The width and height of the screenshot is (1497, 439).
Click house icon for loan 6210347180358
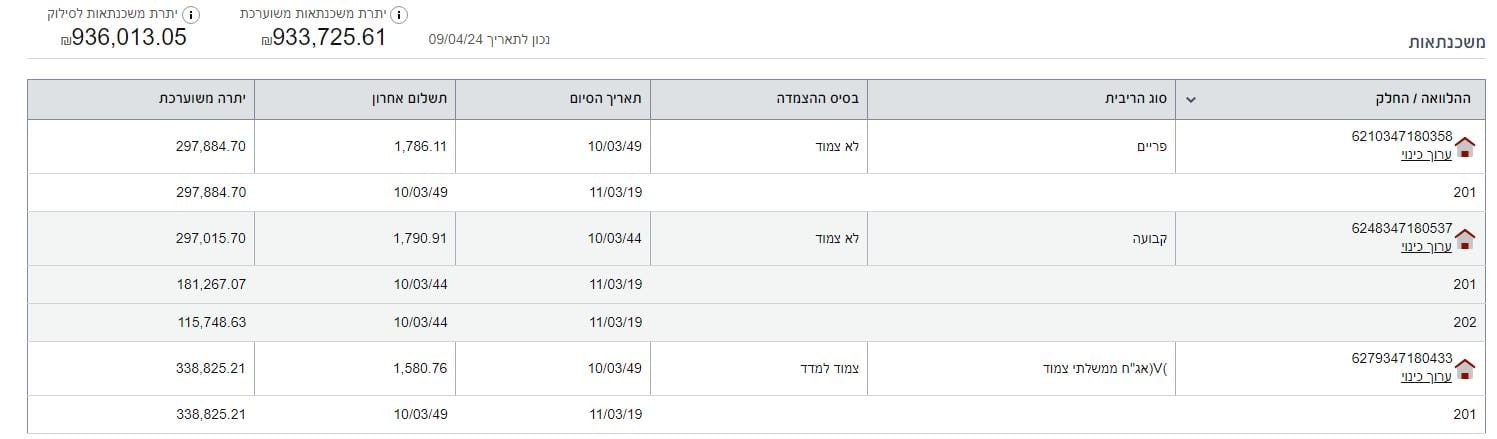tap(1465, 147)
